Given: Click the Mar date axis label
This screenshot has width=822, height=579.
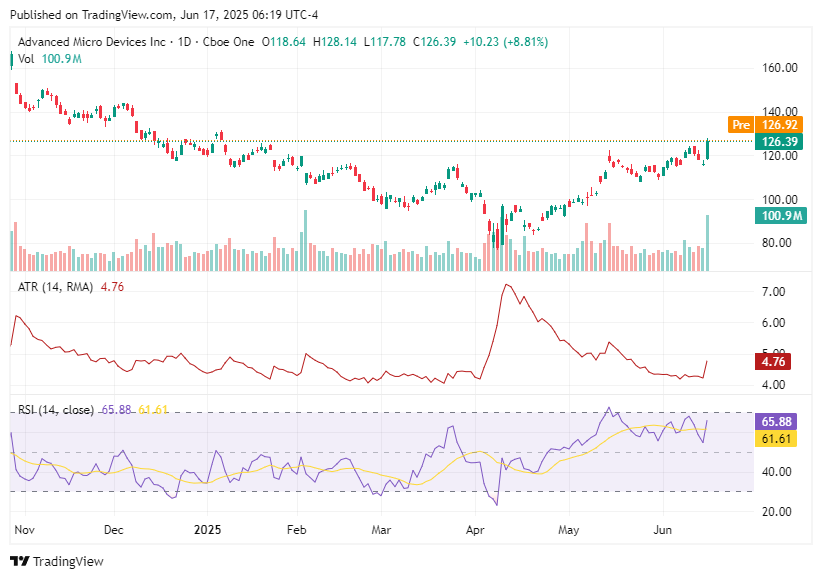Looking at the screenshot, I should 381,530.
